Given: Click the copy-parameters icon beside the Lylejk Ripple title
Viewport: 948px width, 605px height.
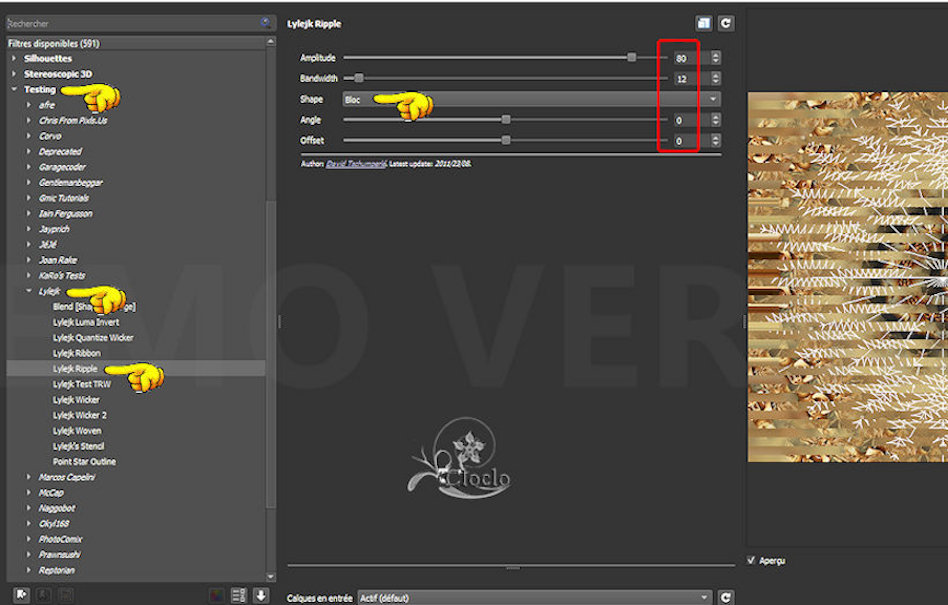Looking at the screenshot, I should pyautogui.click(x=704, y=23).
